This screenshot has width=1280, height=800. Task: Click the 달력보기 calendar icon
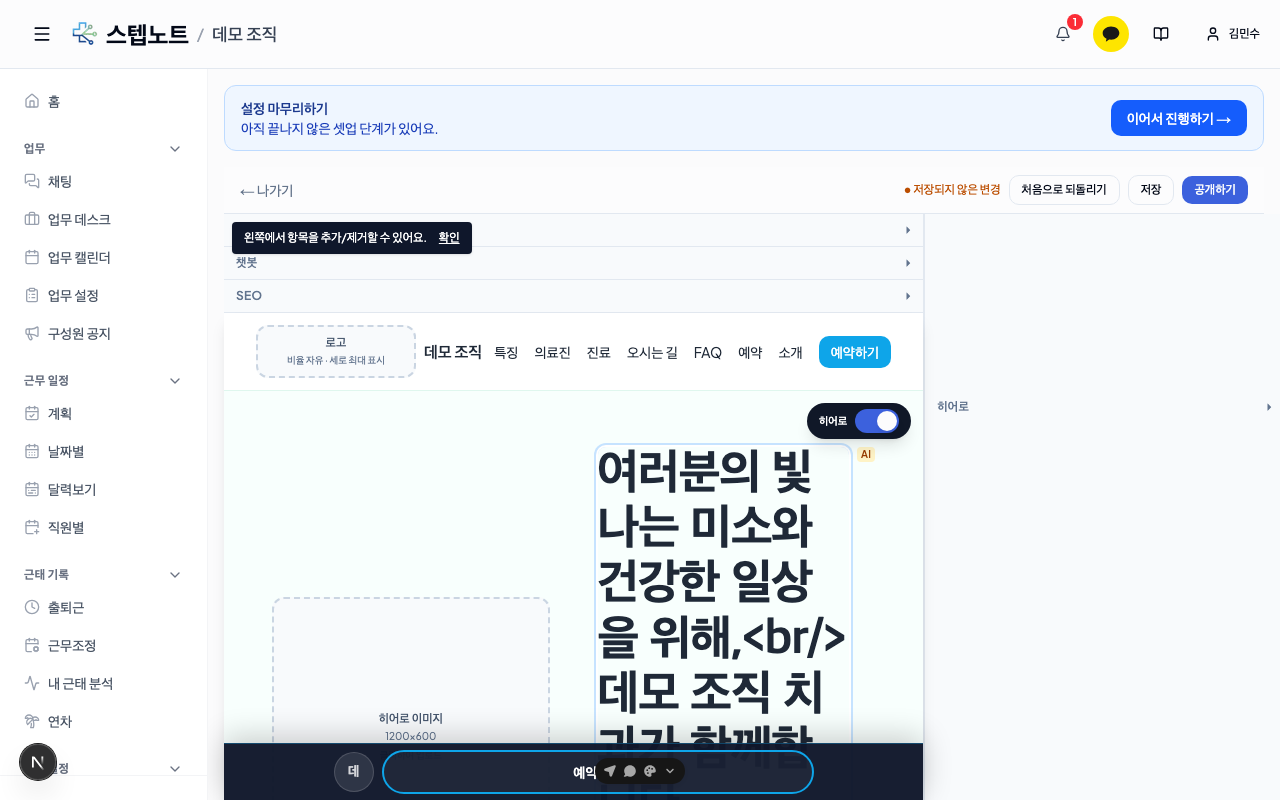[32, 489]
